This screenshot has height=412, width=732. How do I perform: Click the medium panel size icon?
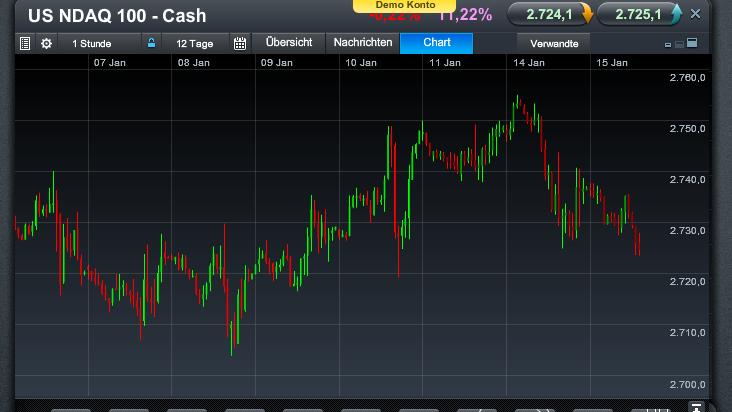(x=680, y=45)
